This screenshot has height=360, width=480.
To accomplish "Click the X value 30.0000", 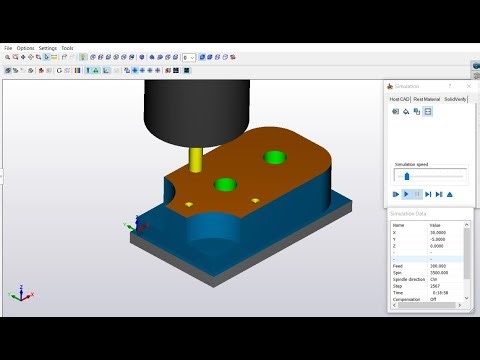I will click(x=438, y=233).
